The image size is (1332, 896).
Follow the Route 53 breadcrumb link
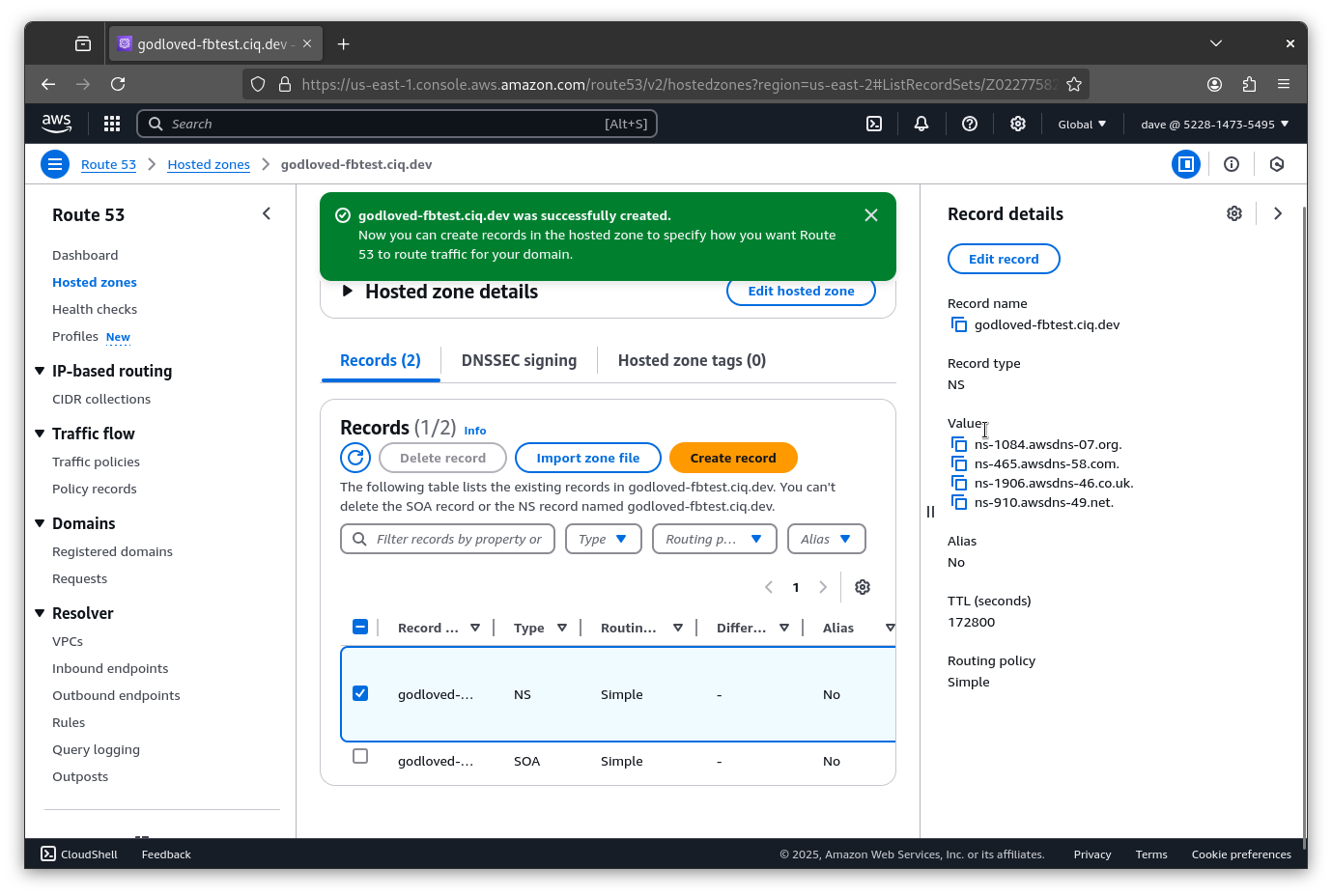[x=108, y=164]
